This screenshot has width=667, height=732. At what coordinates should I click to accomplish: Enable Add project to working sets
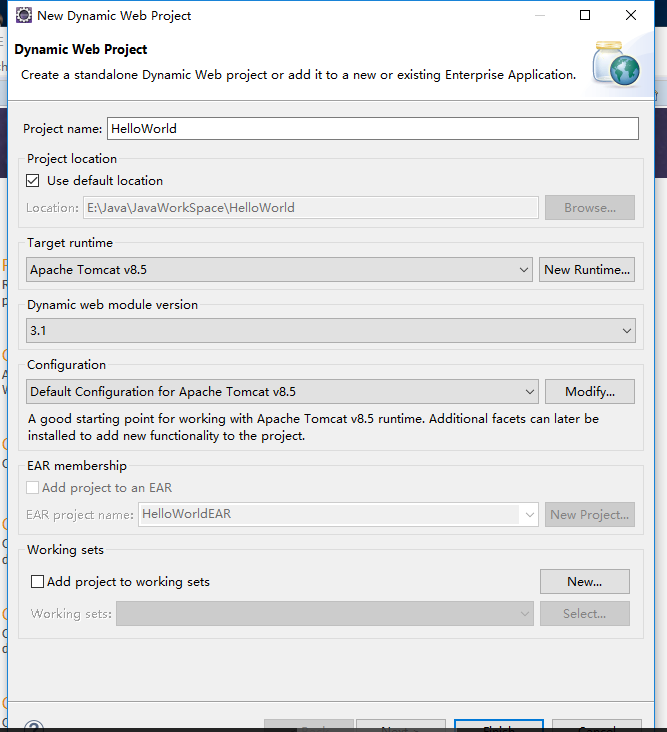click(x=37, y=582)
